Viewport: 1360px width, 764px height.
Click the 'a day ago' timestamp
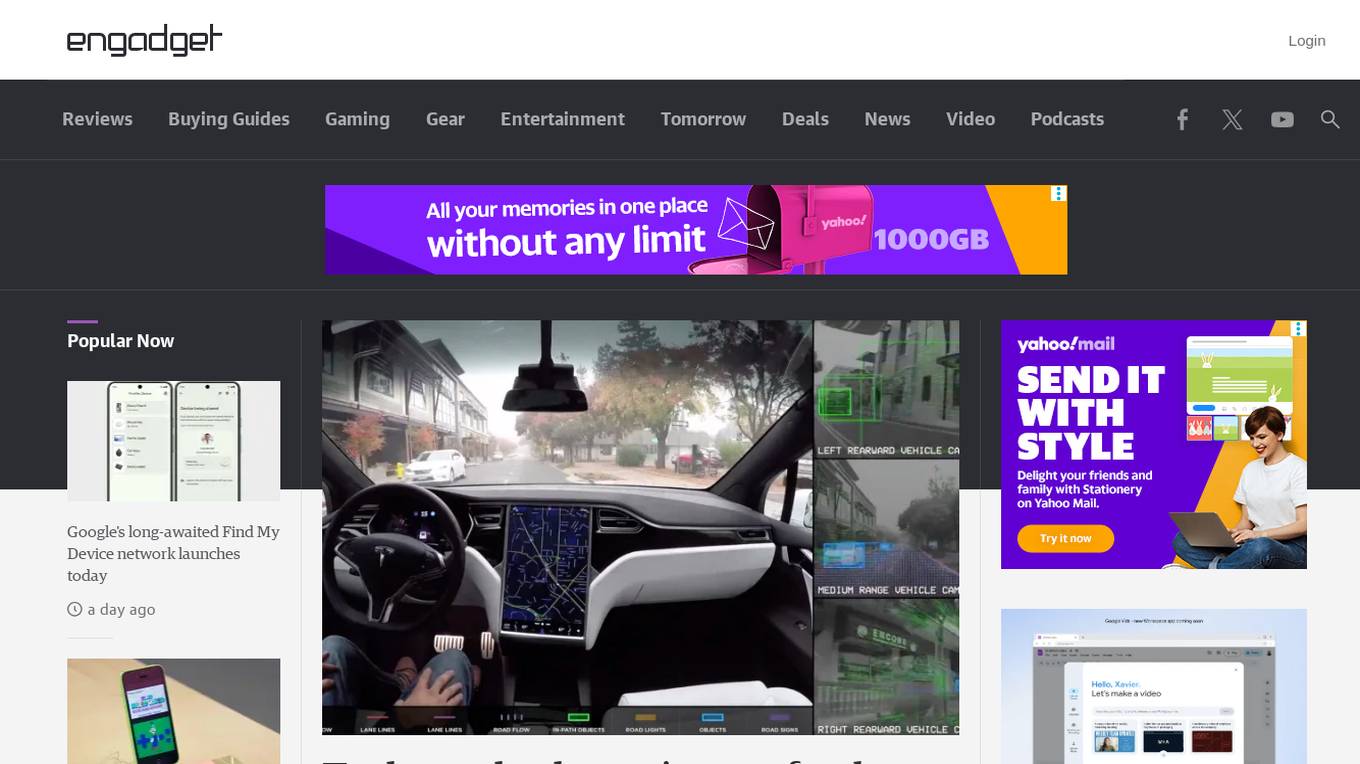pyautogui.click(x=121, y=609)
